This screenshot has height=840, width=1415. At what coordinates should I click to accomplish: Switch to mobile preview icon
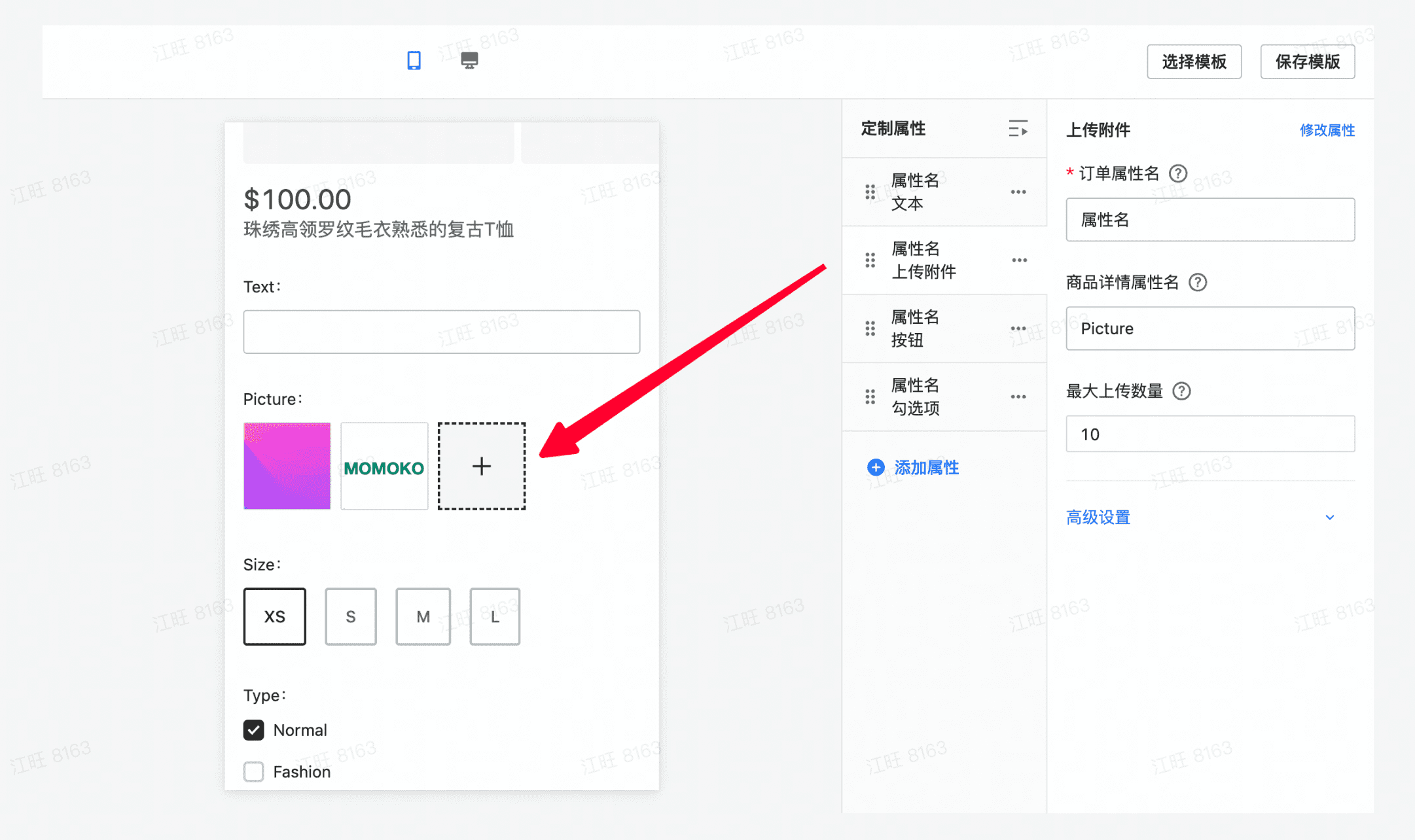[414, 61]
